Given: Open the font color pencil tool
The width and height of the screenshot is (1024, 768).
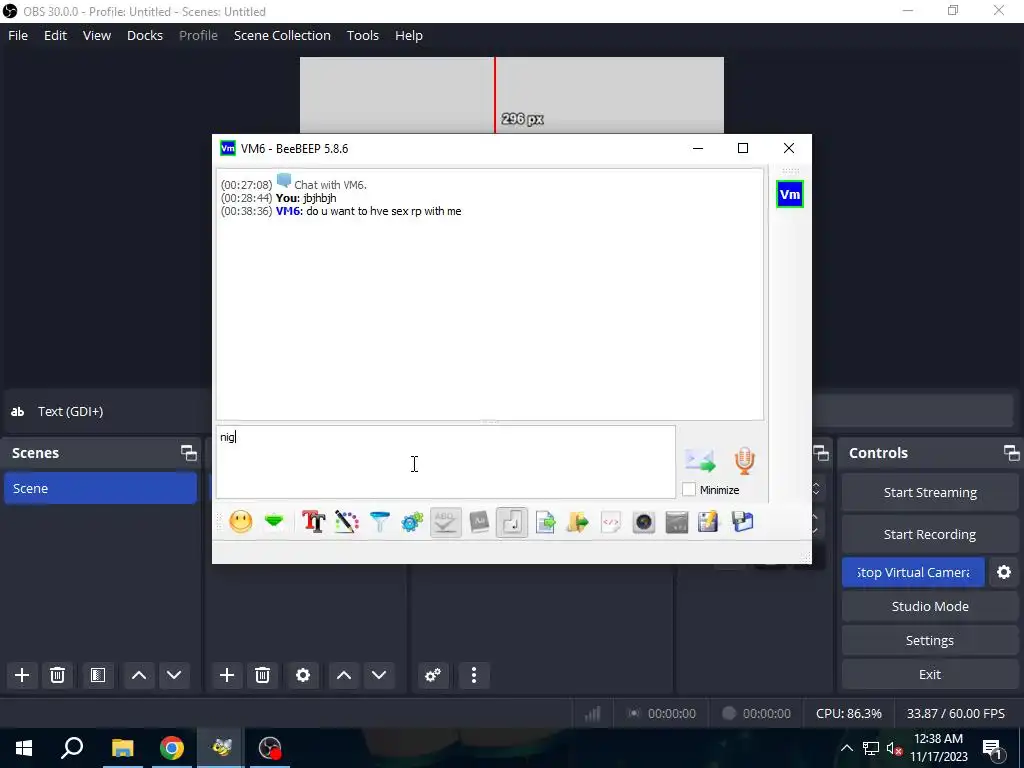Looking at the screenshot, I should click(347, 522).
